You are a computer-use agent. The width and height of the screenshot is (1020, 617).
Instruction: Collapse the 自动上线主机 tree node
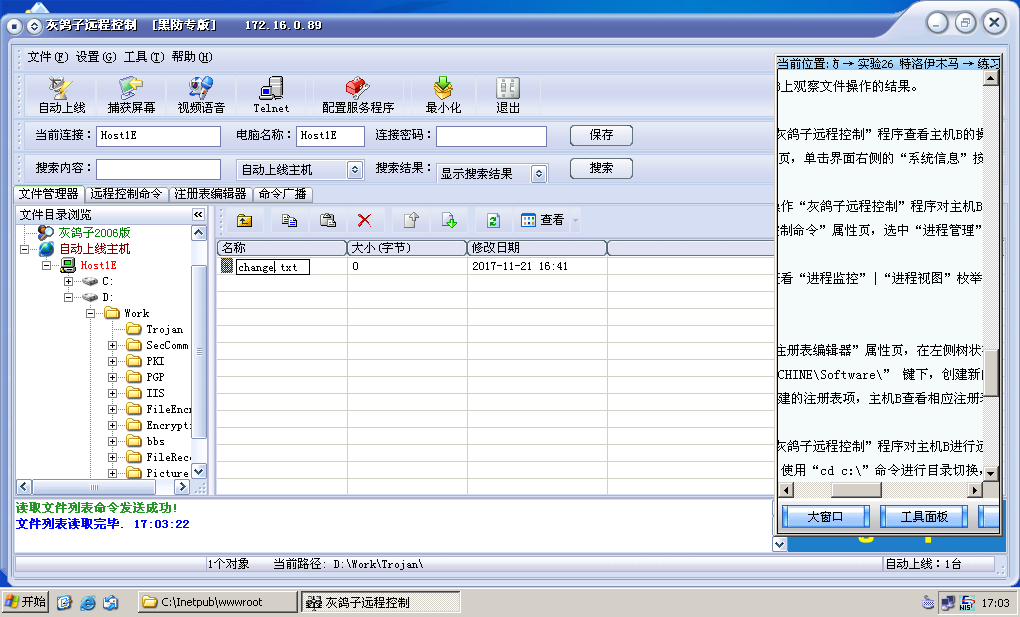(25, 249)
